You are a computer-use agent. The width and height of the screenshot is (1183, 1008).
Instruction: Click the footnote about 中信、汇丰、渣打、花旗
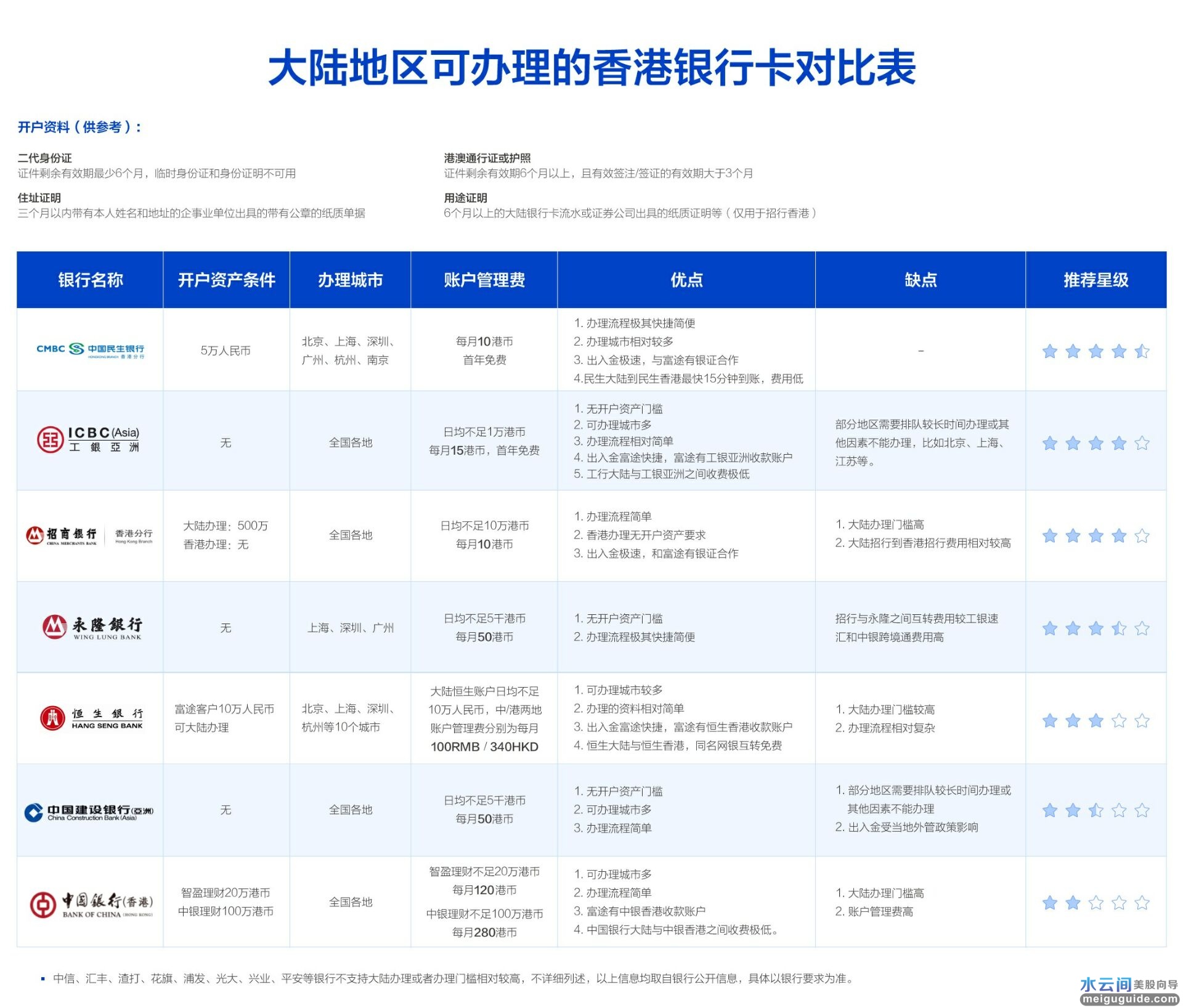pyautogui.click(x=453, y=979)
